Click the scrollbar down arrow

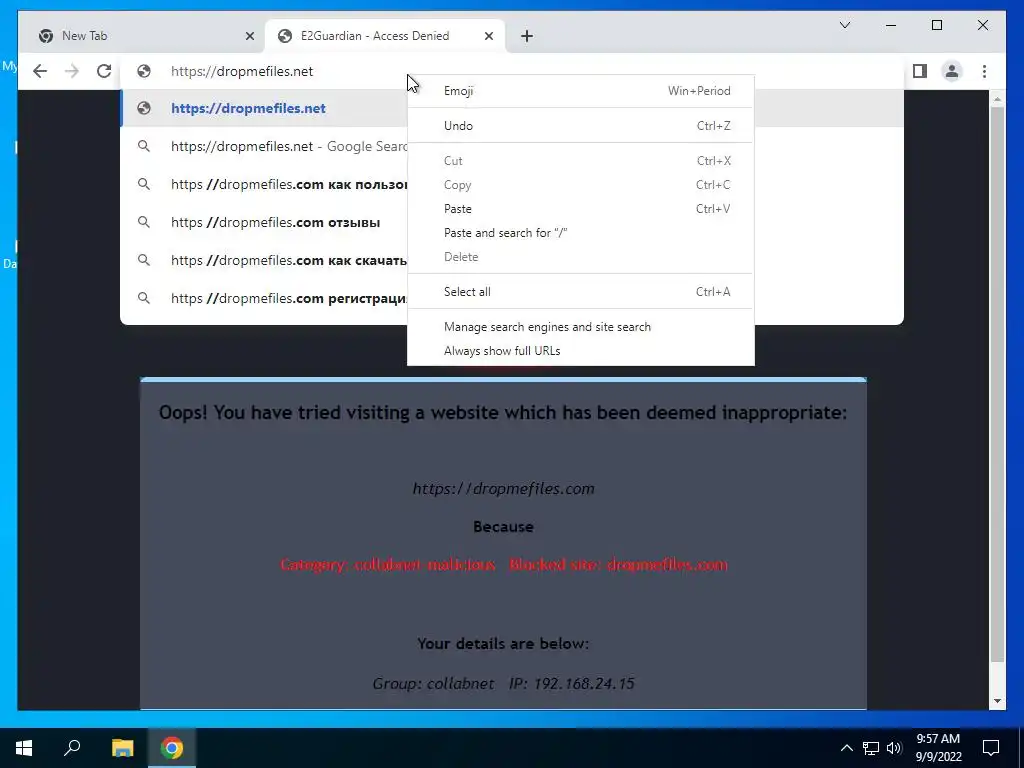click(997, 701)
